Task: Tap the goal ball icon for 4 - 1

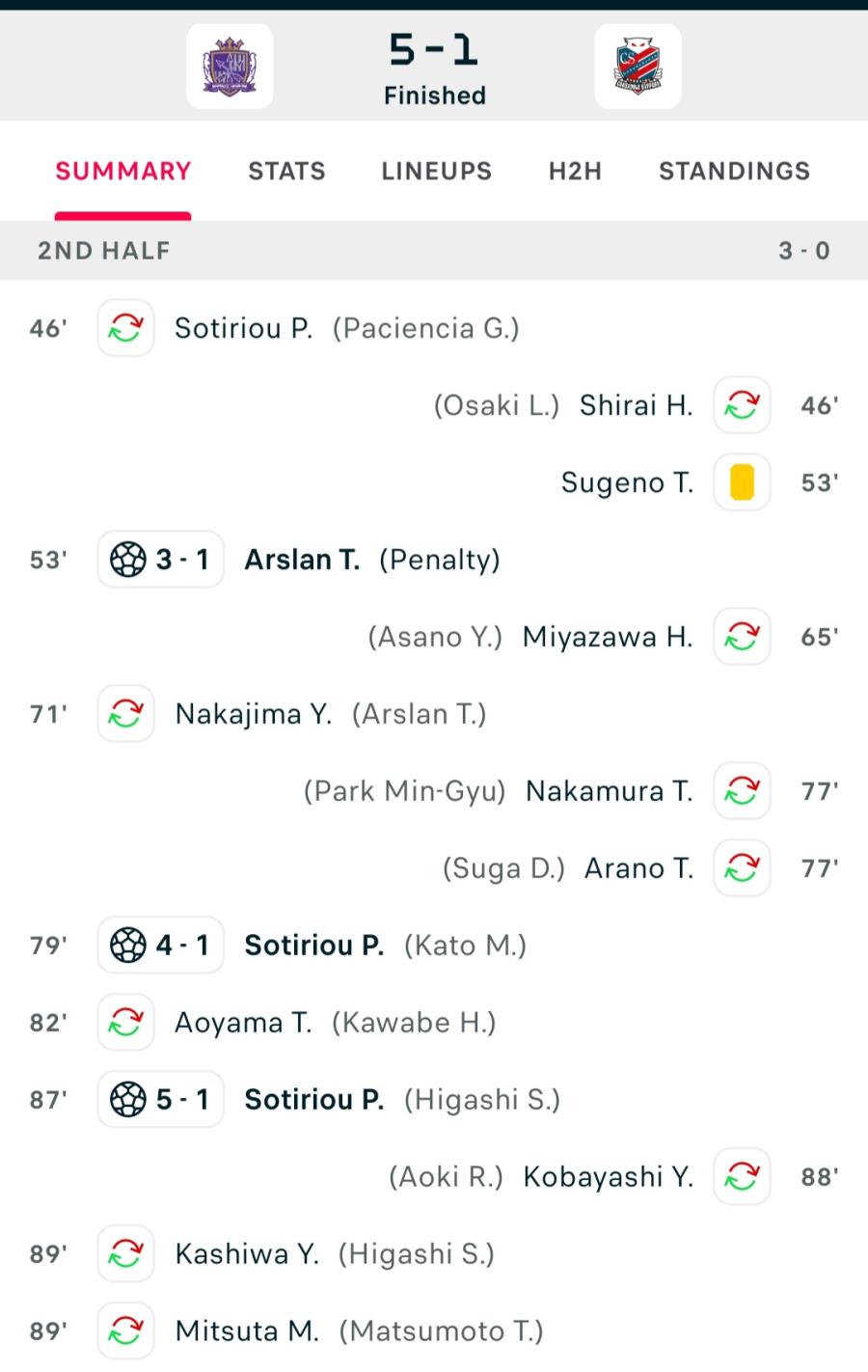Action: [128, 946]
